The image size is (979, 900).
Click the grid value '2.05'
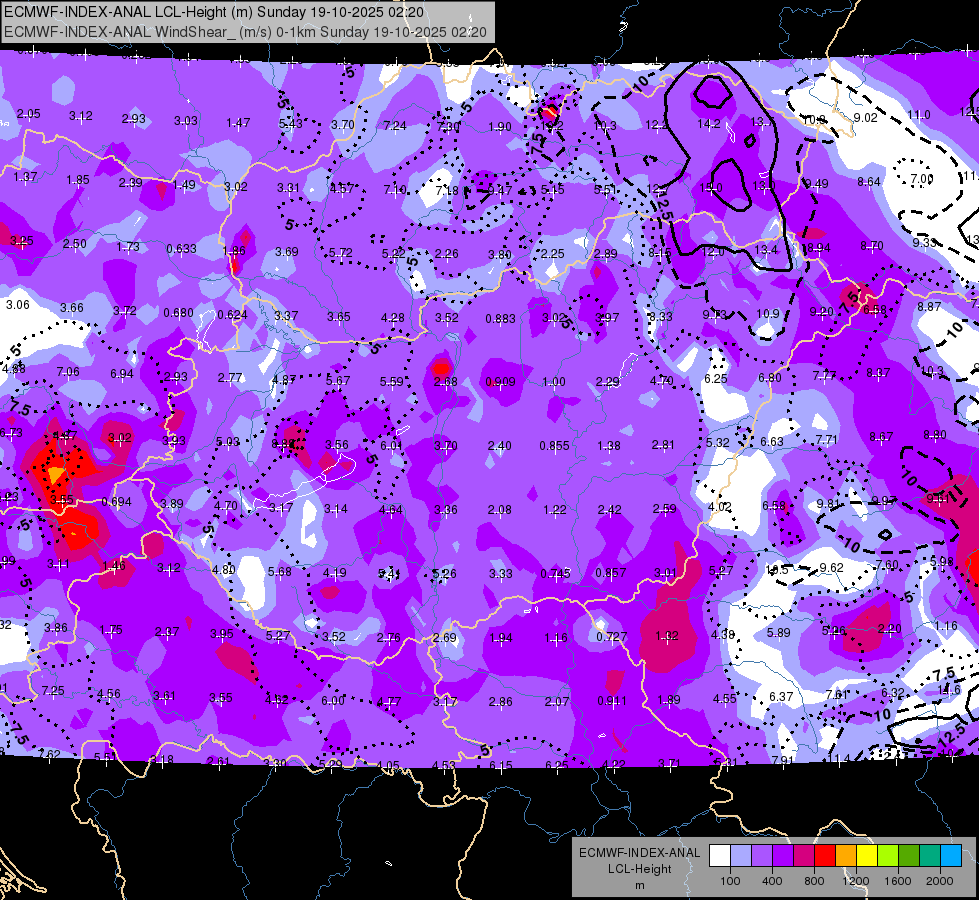click(29, 114)
